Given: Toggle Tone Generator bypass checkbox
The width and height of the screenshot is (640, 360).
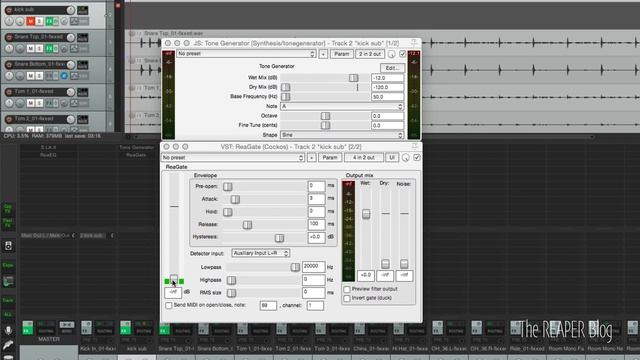Looking at the screenshot, I should 402,54.
